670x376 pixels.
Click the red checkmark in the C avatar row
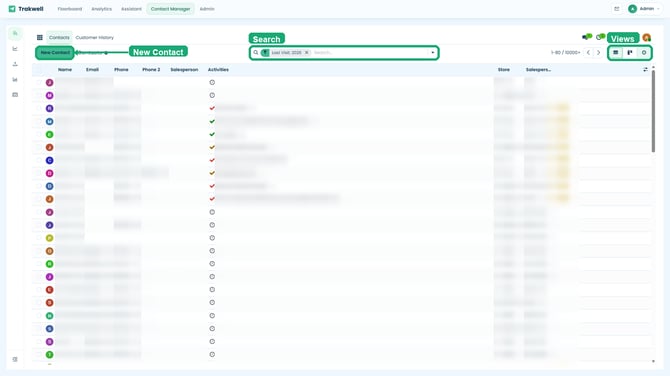pyautogui.click(x=212, y=160)
